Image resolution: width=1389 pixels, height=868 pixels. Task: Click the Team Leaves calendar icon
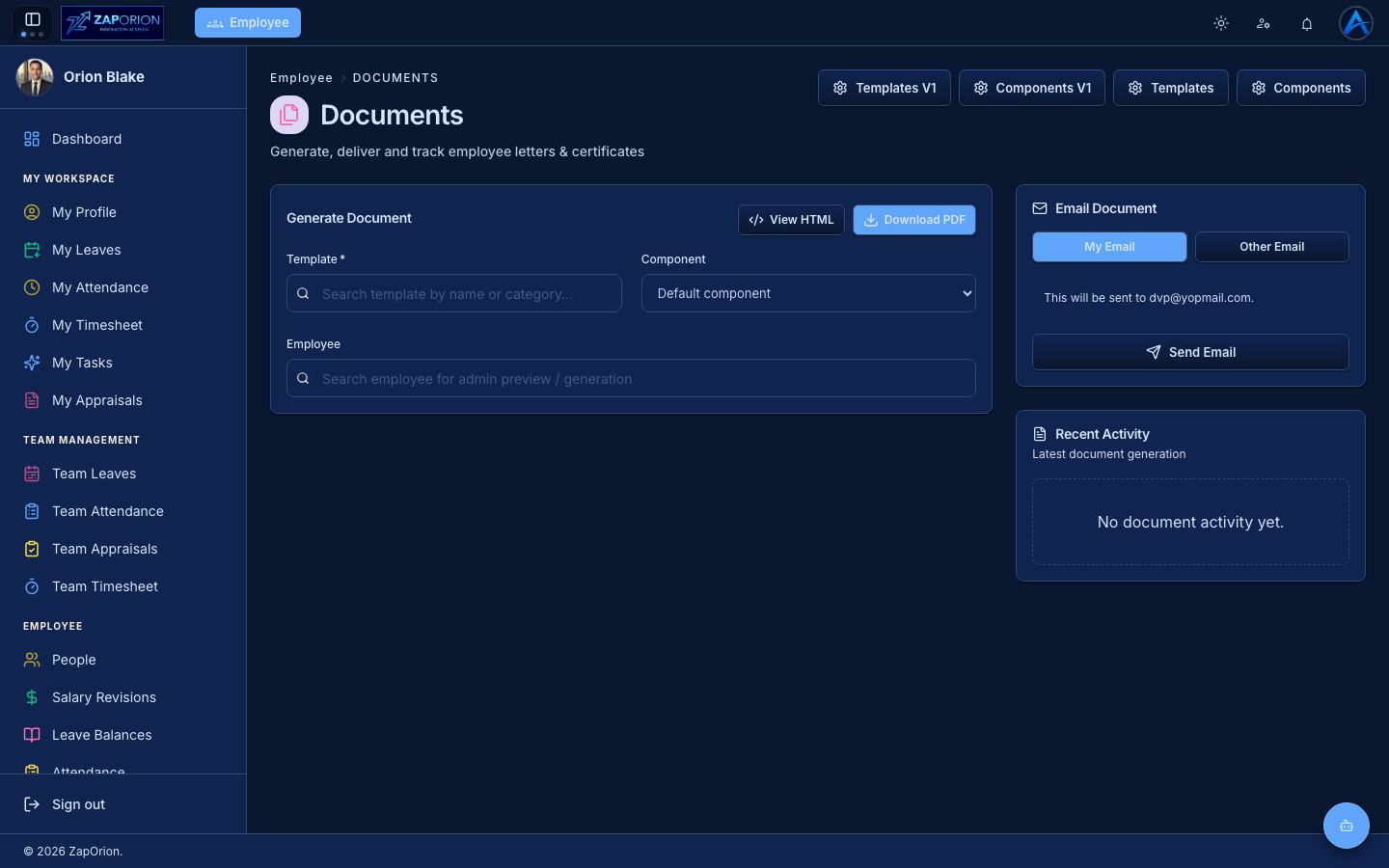pyautogui.click(x=32, y=474)
